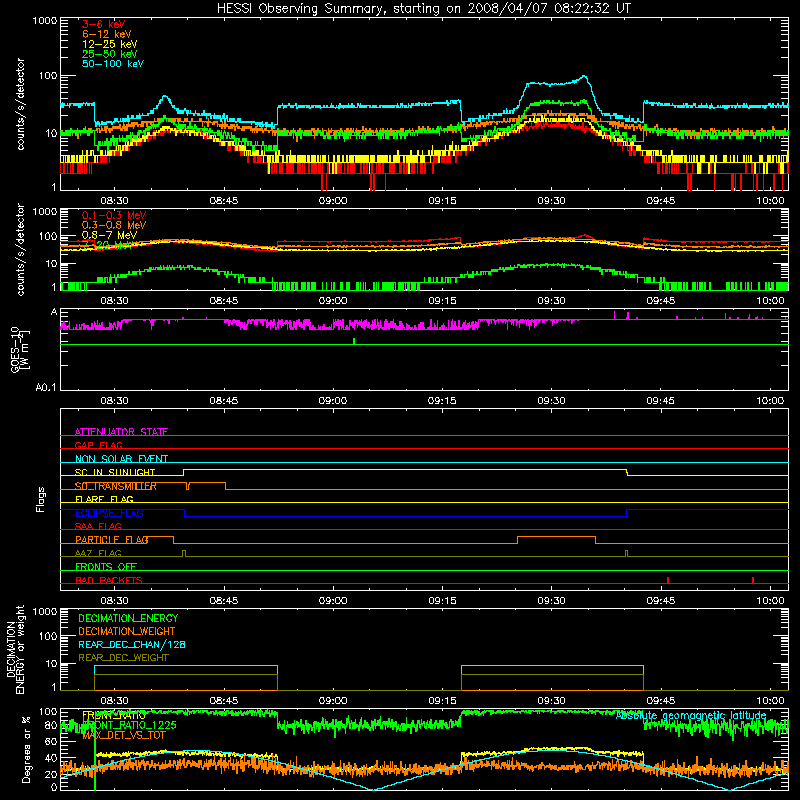This screenshot has height=800, width=800.
Task: Pick the 50-100 keV legend label
Action: pyautogui.click(x=113, y=64)
